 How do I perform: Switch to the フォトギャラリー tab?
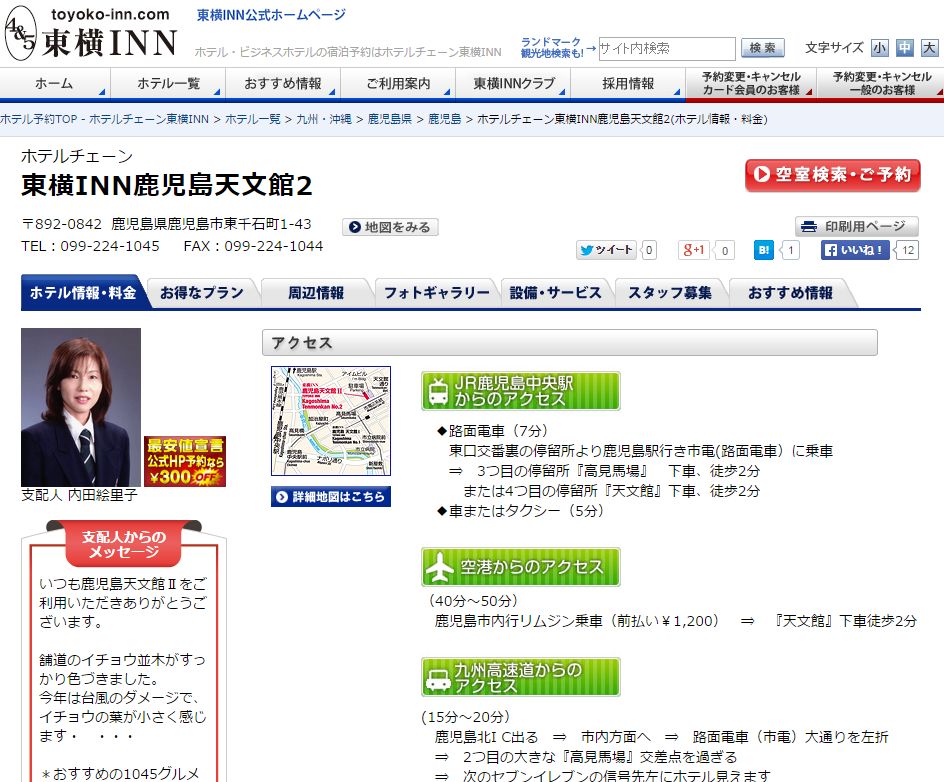[436, 293]
